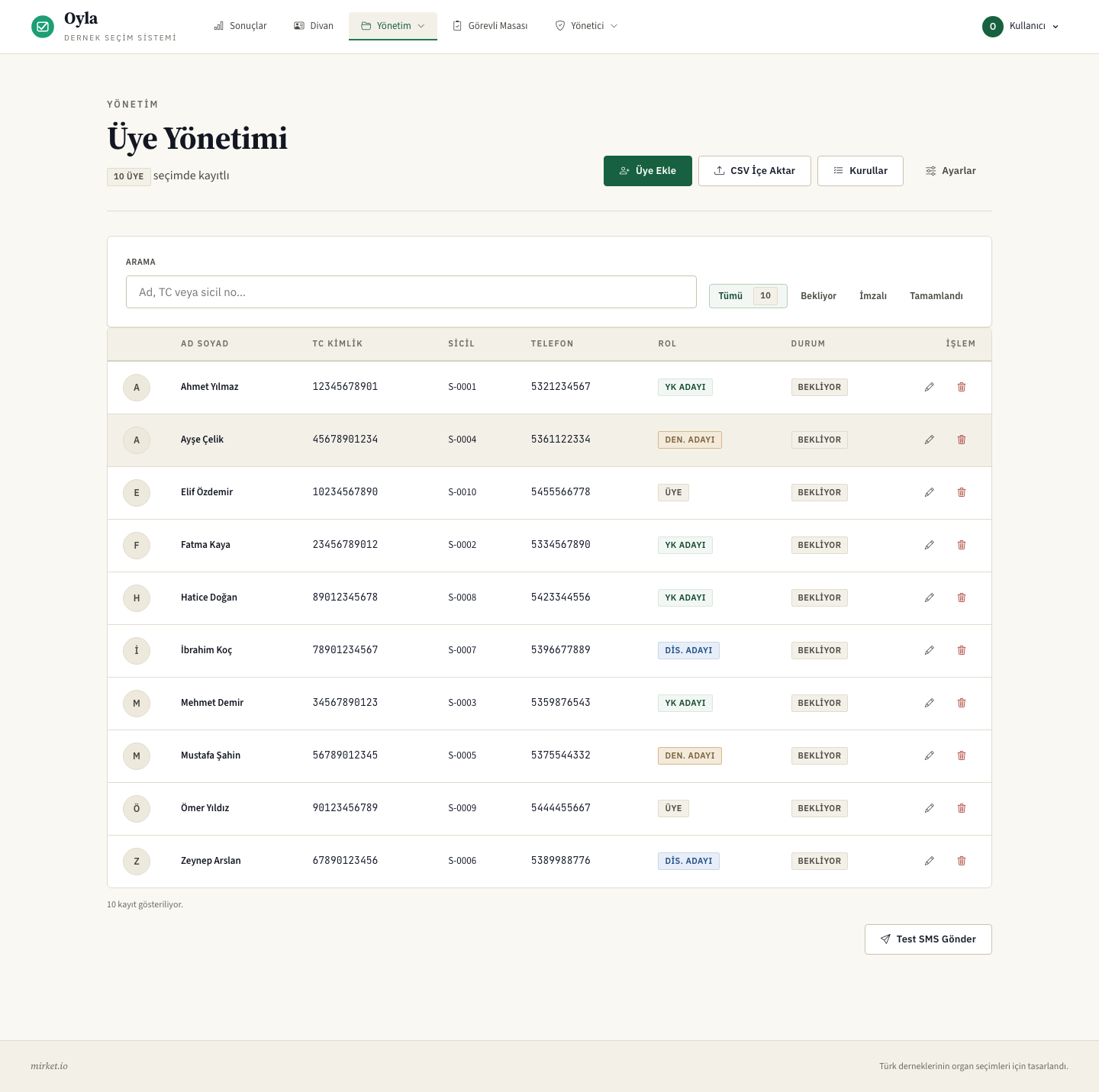1099x1092 pixels.
Task: Delete Elif Özdemir via trash icon
Action: click(x=962, y=492)
